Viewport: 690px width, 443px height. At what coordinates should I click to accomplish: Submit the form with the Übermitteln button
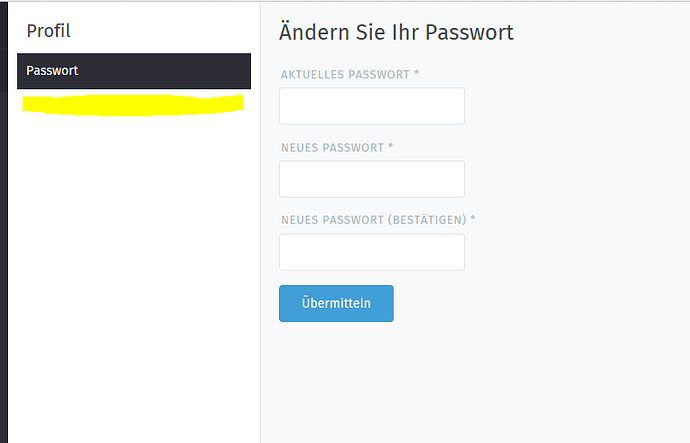(x=336, y=303)
